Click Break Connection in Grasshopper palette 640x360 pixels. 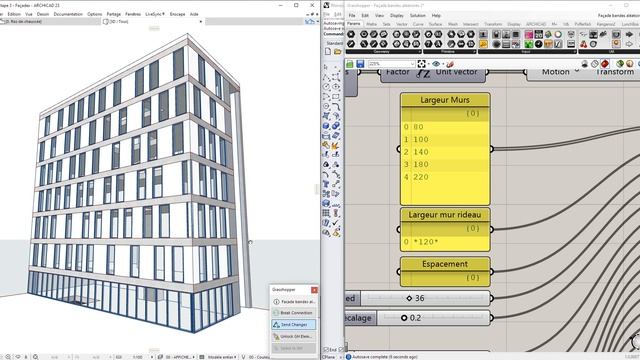tap(293, 313)
